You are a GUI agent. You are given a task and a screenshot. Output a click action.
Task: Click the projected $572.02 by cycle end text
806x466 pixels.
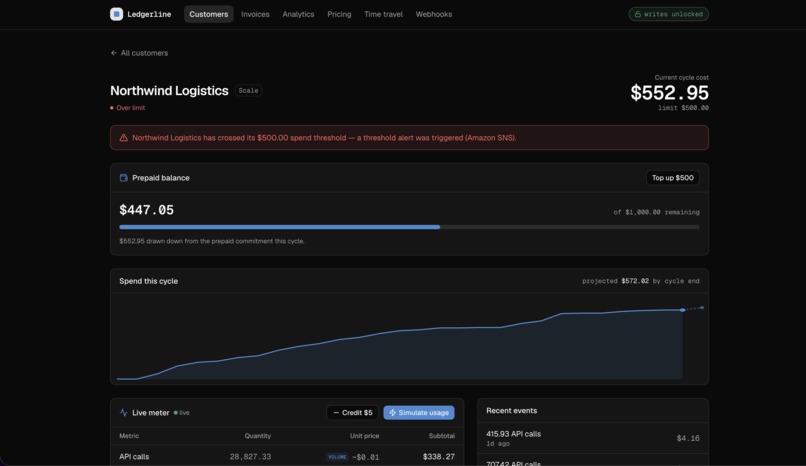point(640,281)
